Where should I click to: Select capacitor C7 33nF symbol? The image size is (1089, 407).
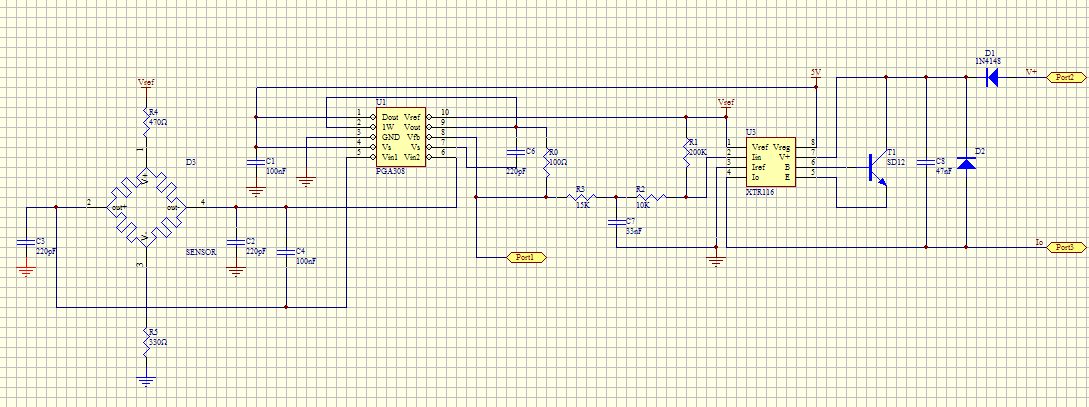point(616,222)
